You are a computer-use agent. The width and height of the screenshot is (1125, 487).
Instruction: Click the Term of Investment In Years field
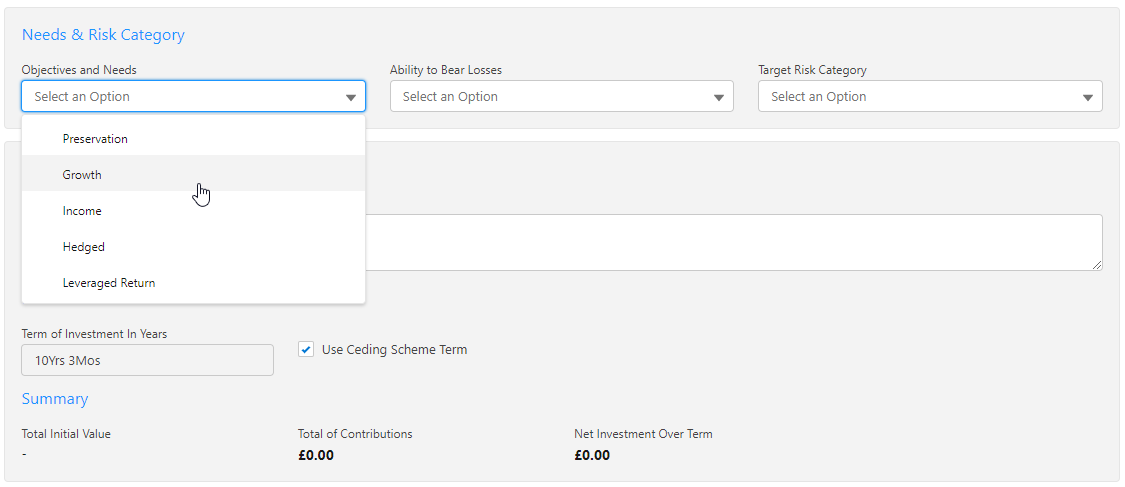[147, 360]
